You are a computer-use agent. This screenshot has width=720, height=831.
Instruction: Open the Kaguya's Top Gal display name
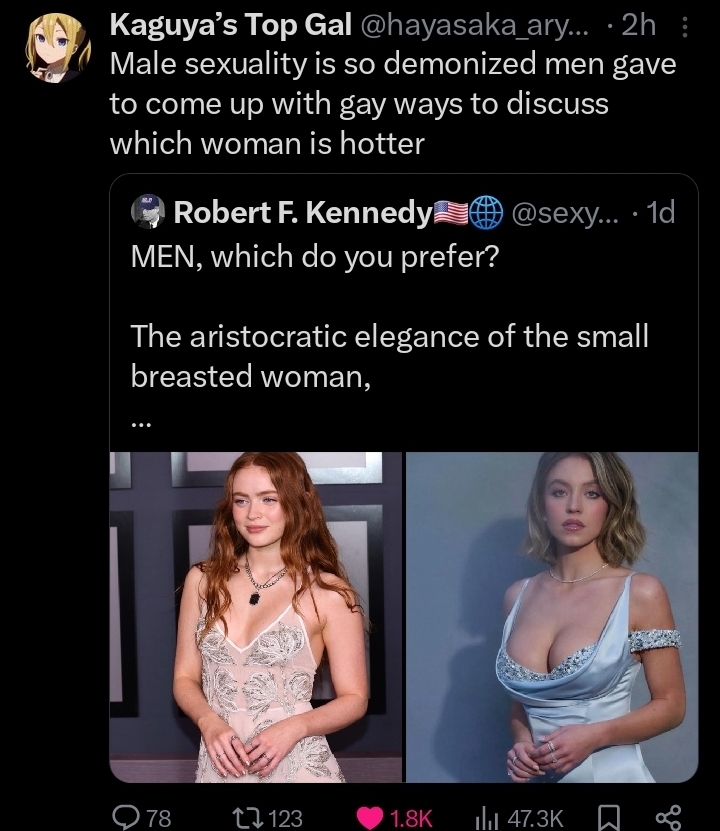tap(230, 25)
